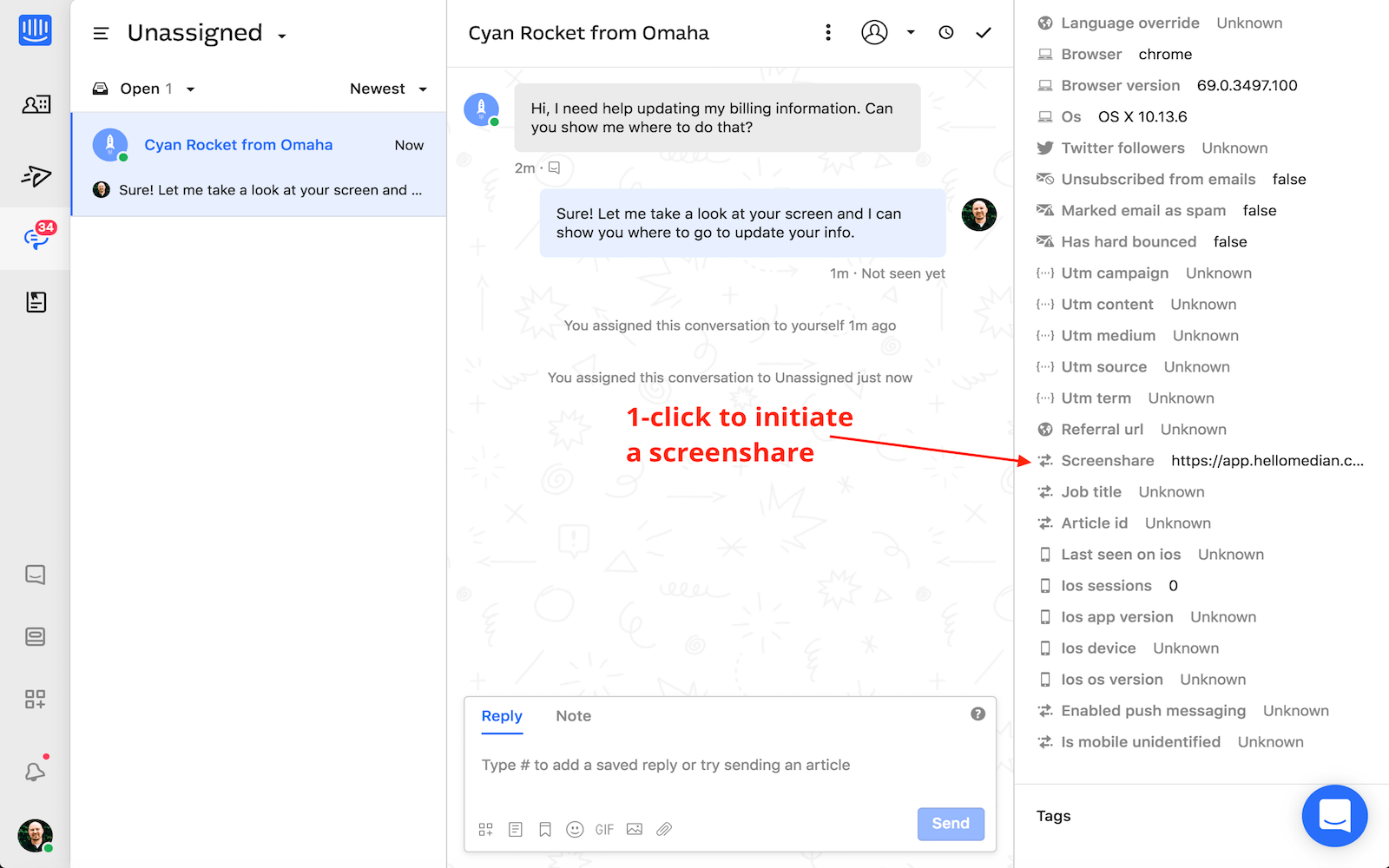Open the emoji picker in composer

coord(575,829)
